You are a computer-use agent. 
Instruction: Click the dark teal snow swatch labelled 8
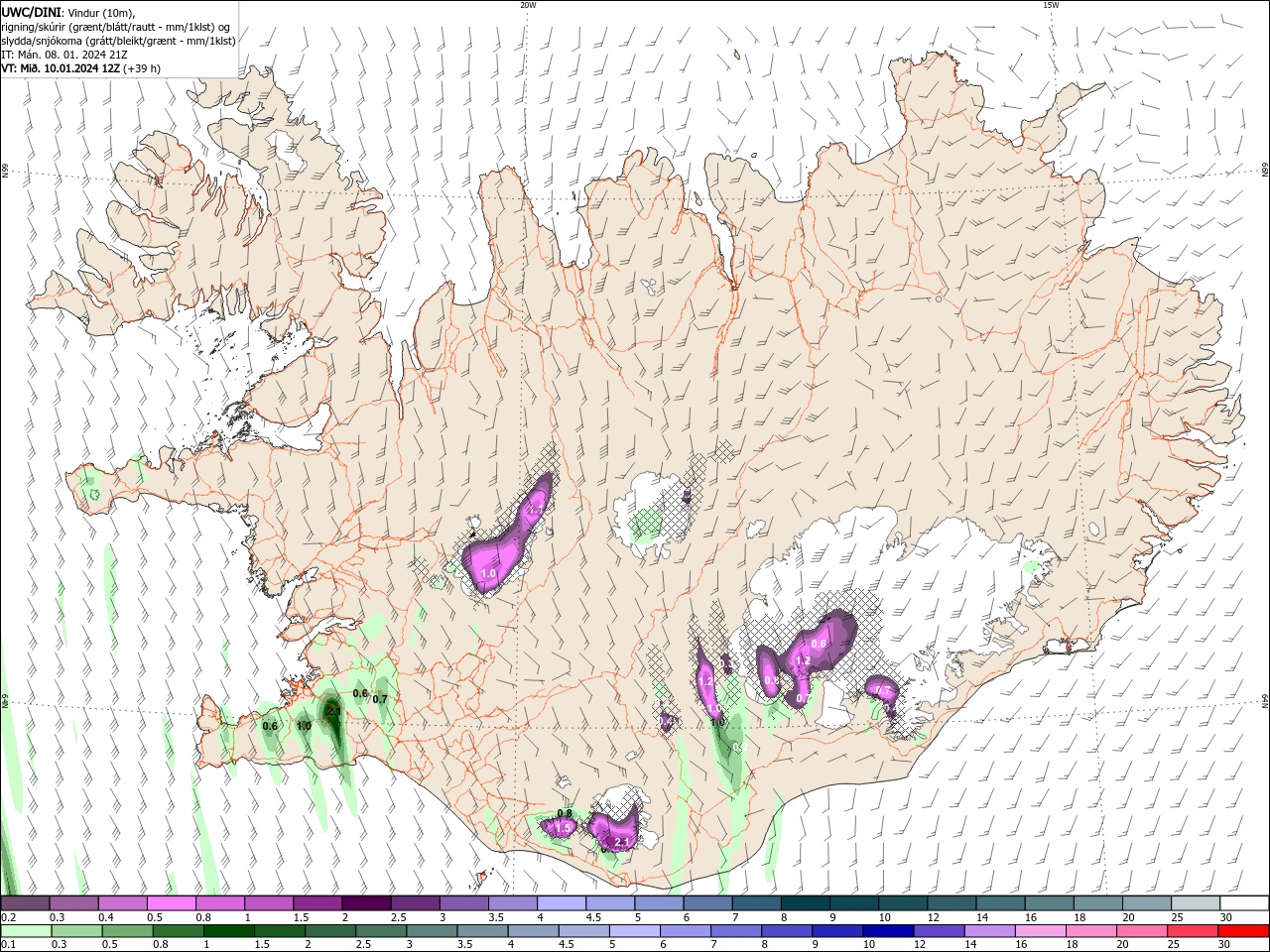point(805,902)
